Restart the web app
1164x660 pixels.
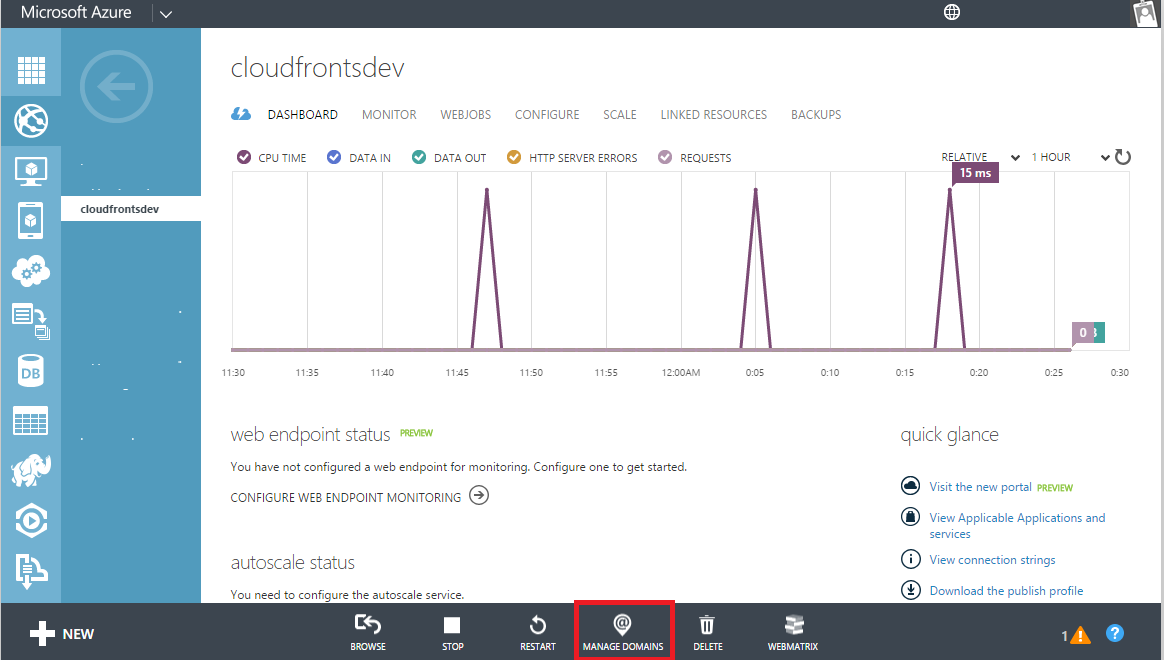tap(537, 633)
